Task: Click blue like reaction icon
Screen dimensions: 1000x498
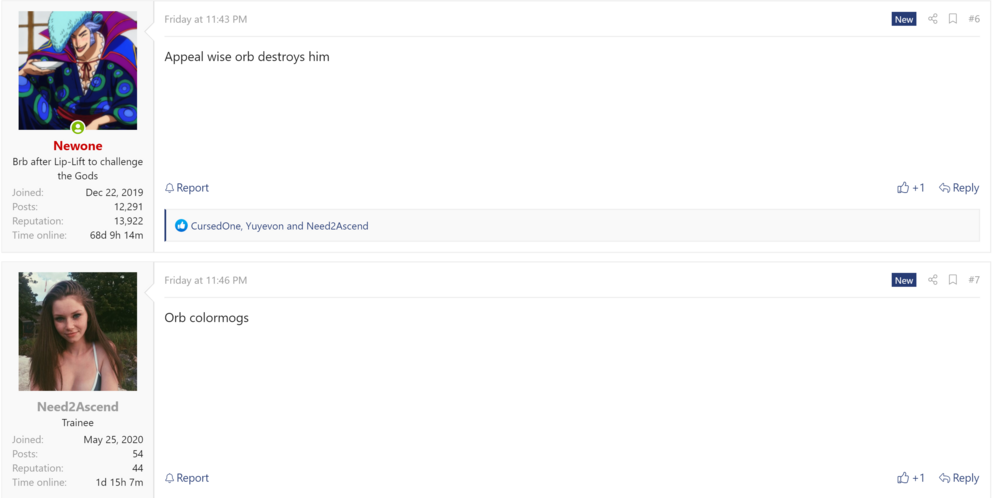Action: coord(181,226)
